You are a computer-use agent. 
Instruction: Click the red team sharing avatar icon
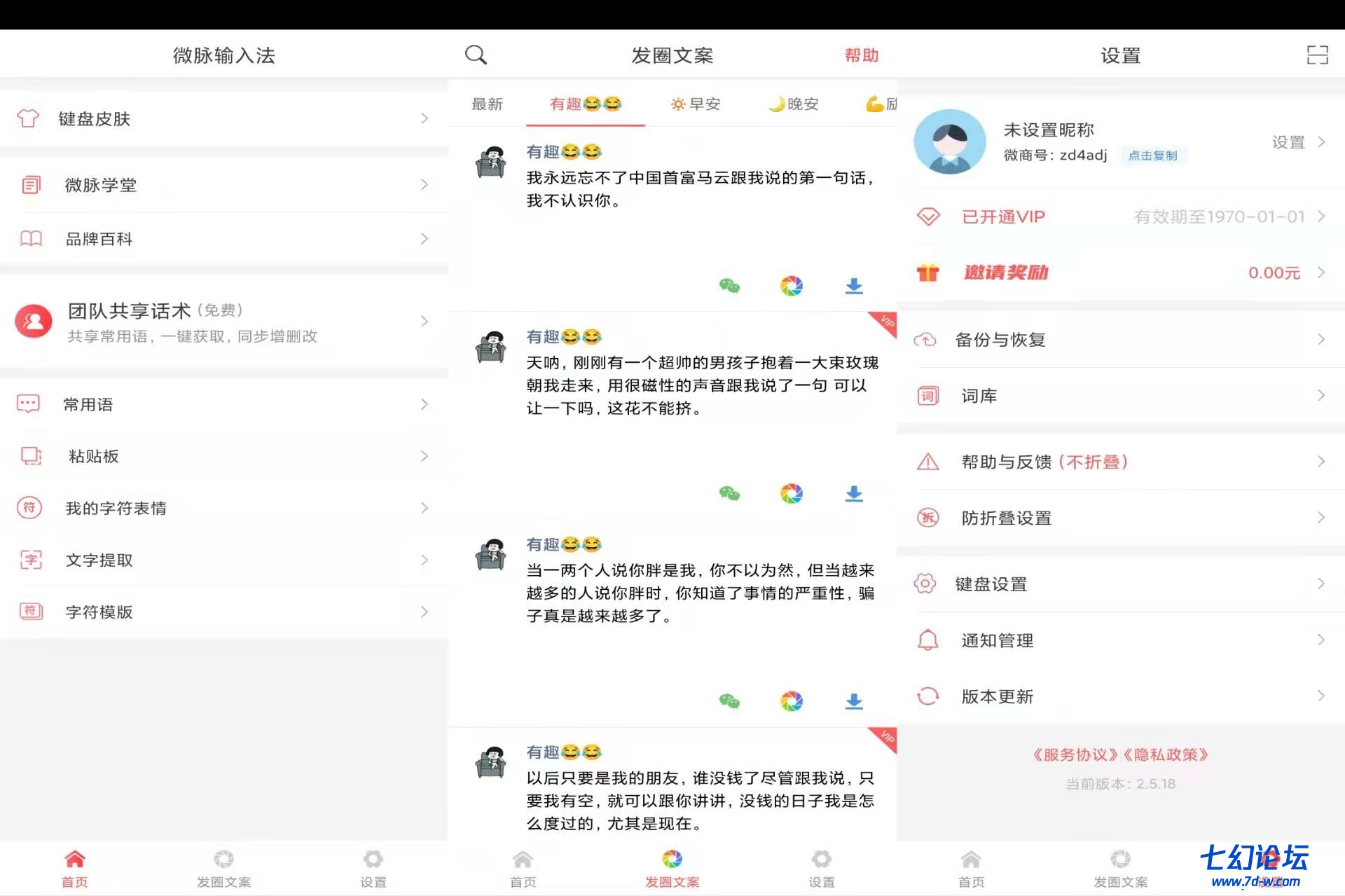point(34,322)
